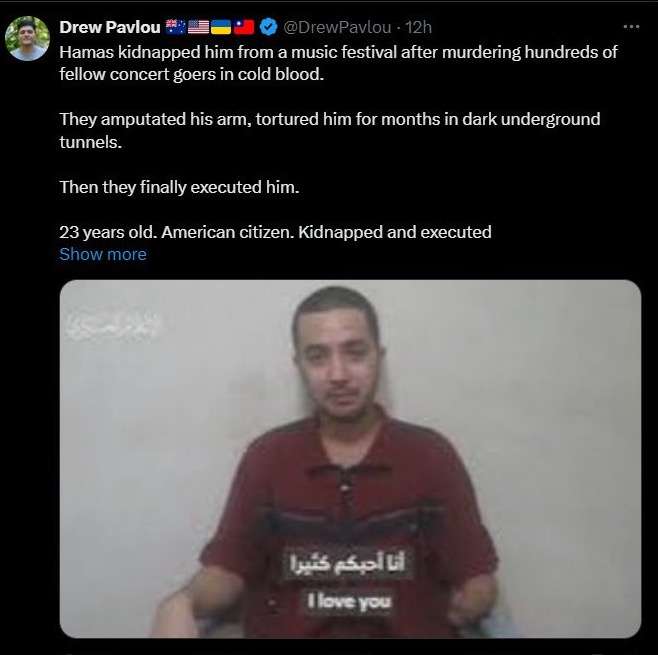Click the Australian flag emoji

tap(176, 27)
